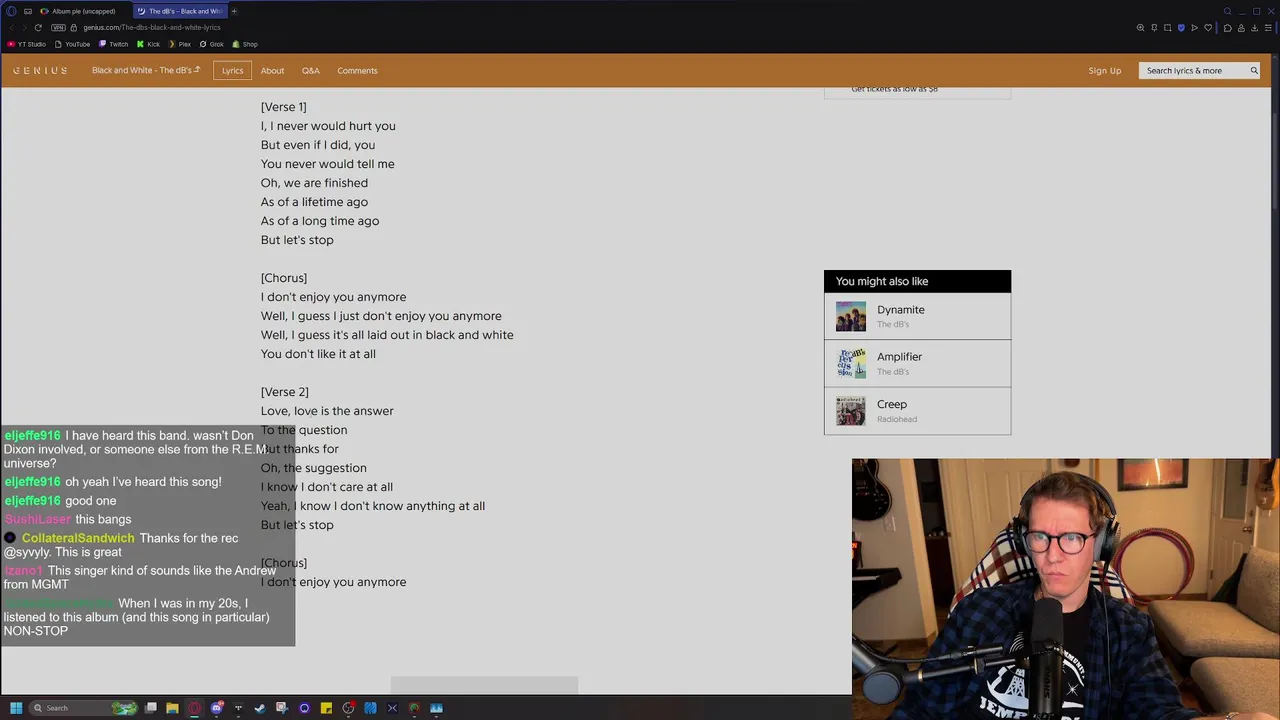Switch to the About tab
The height and width of the screenshot is (720, 1280).
[x=272, y=70]
